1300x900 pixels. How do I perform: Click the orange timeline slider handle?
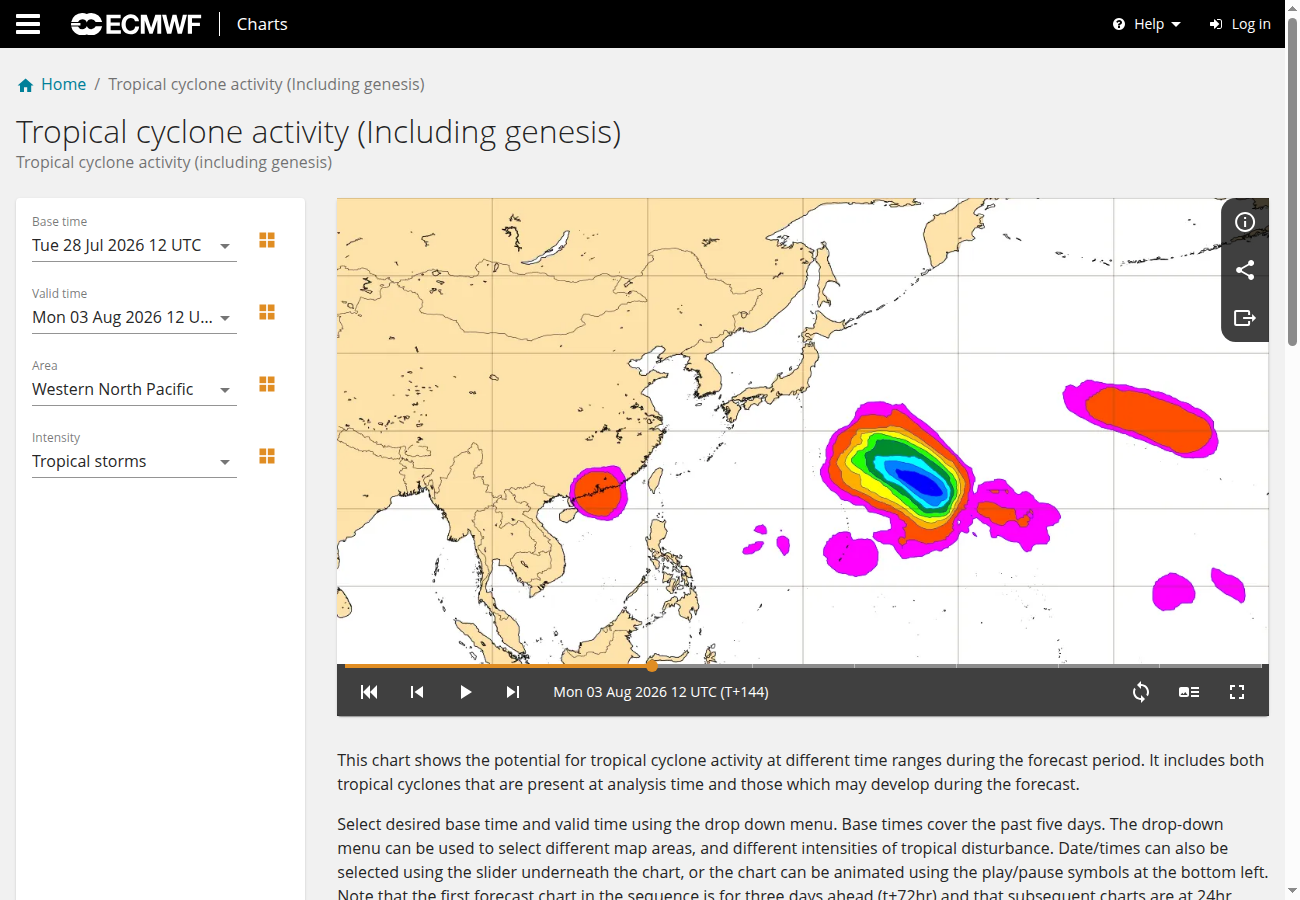(652, 665)
